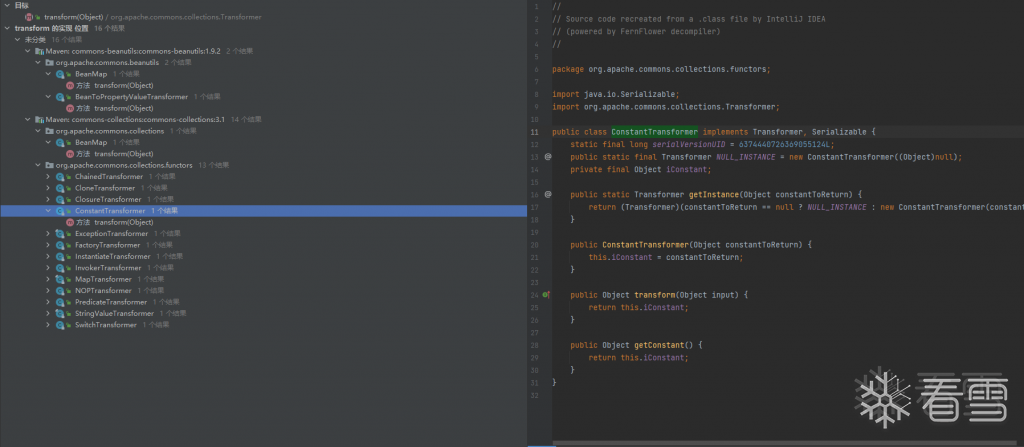Screen dimensions: 1024x447
Task: Click line number 24 in the editor gutter
Action: pyautogui.click(x=534, y=295)
